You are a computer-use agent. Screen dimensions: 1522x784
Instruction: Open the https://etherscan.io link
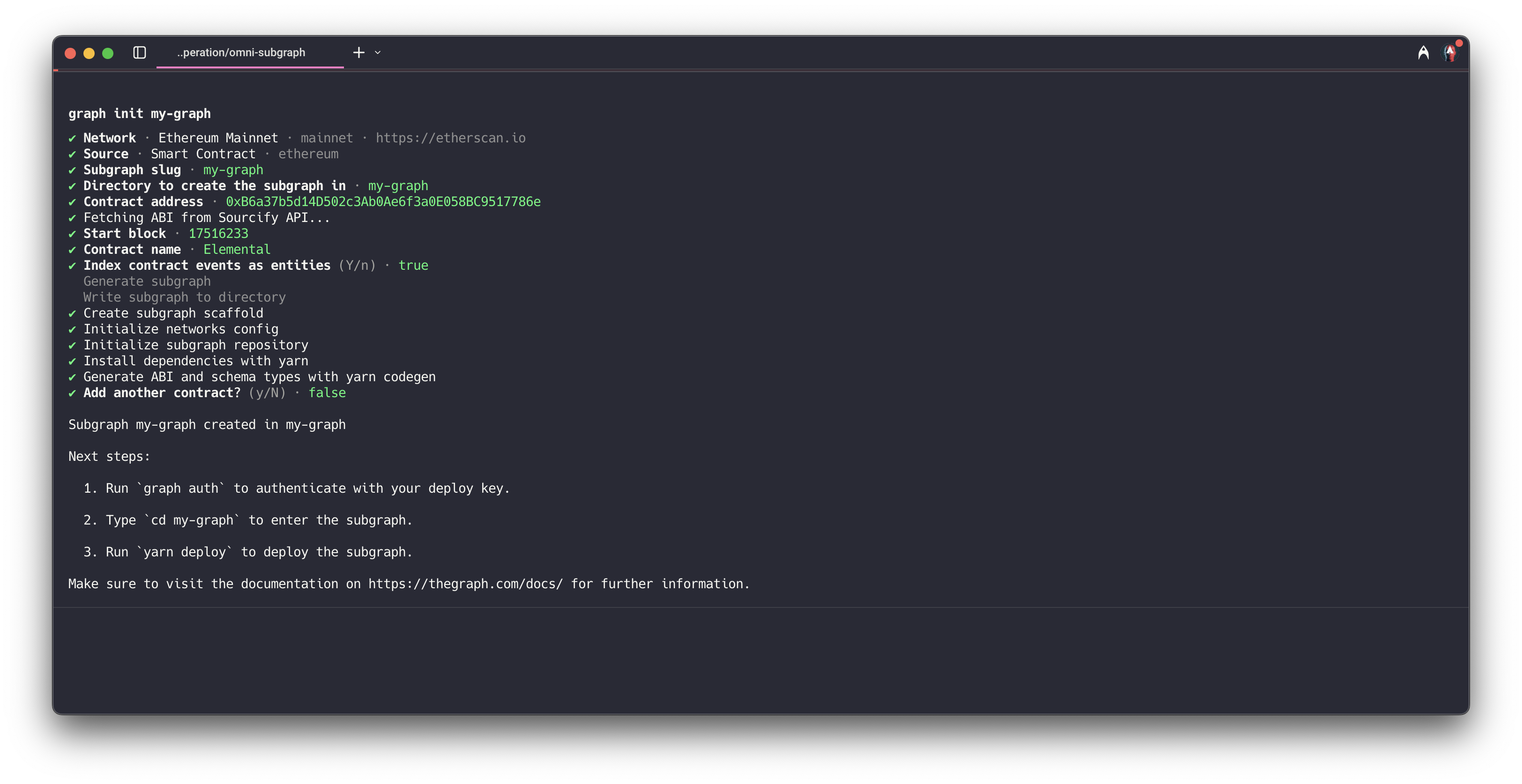pyautogui.click(x=451, y=138)
